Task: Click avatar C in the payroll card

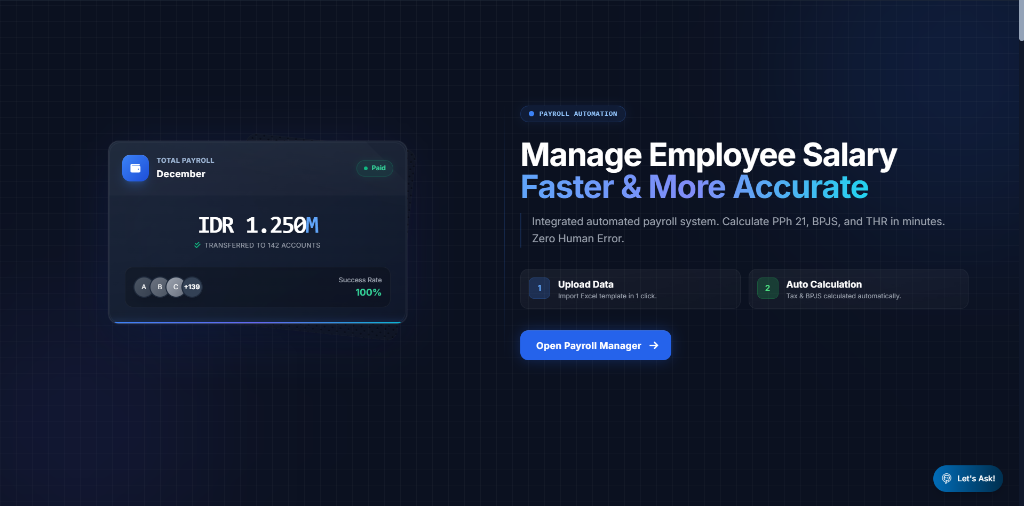Action: [x=176, y=287]
